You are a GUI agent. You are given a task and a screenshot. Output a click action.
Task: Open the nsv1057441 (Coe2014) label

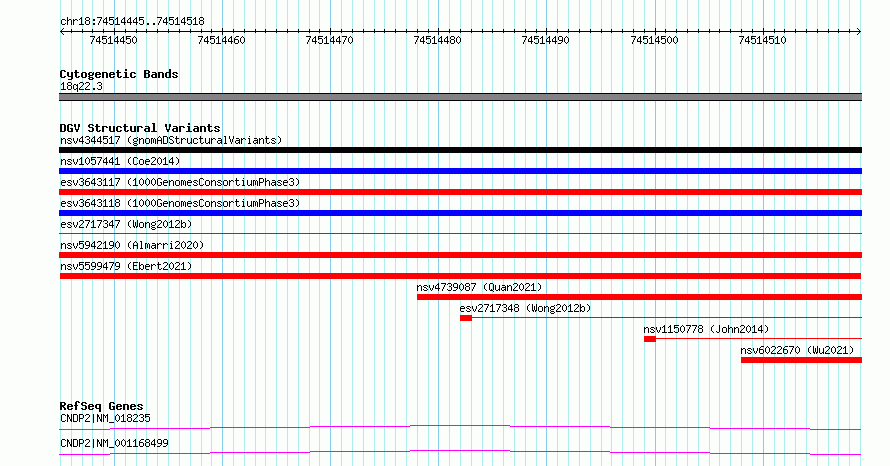click(120, 161)
